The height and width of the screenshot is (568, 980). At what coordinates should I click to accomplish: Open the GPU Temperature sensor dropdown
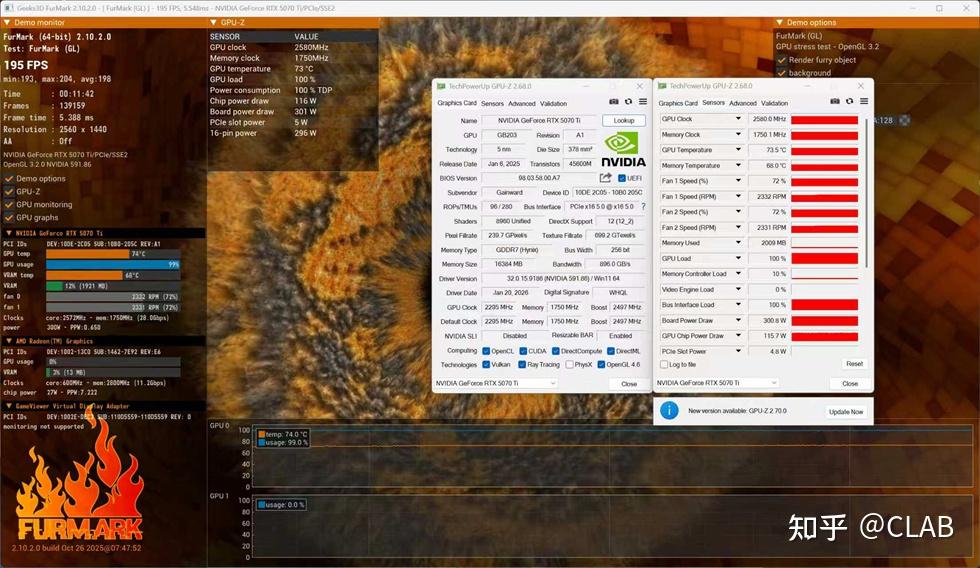point(738,150)
